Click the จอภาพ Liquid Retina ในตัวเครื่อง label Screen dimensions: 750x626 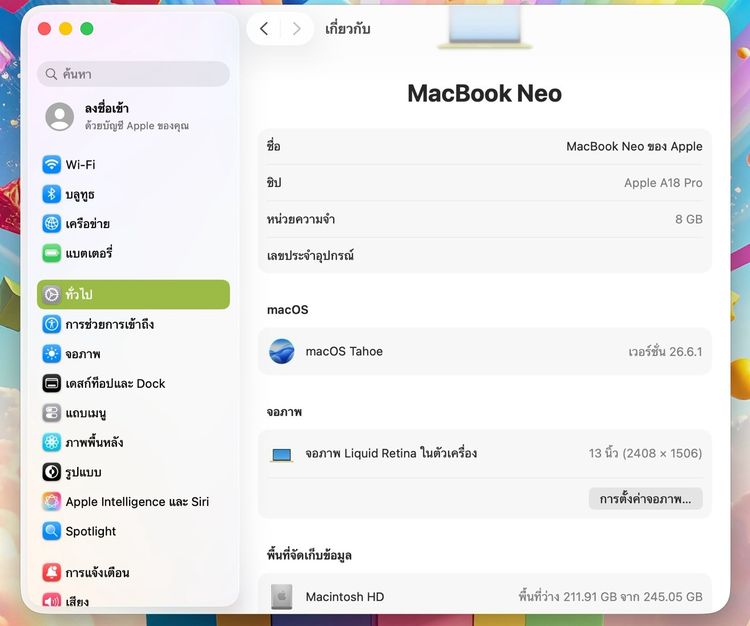pos(391,453)
